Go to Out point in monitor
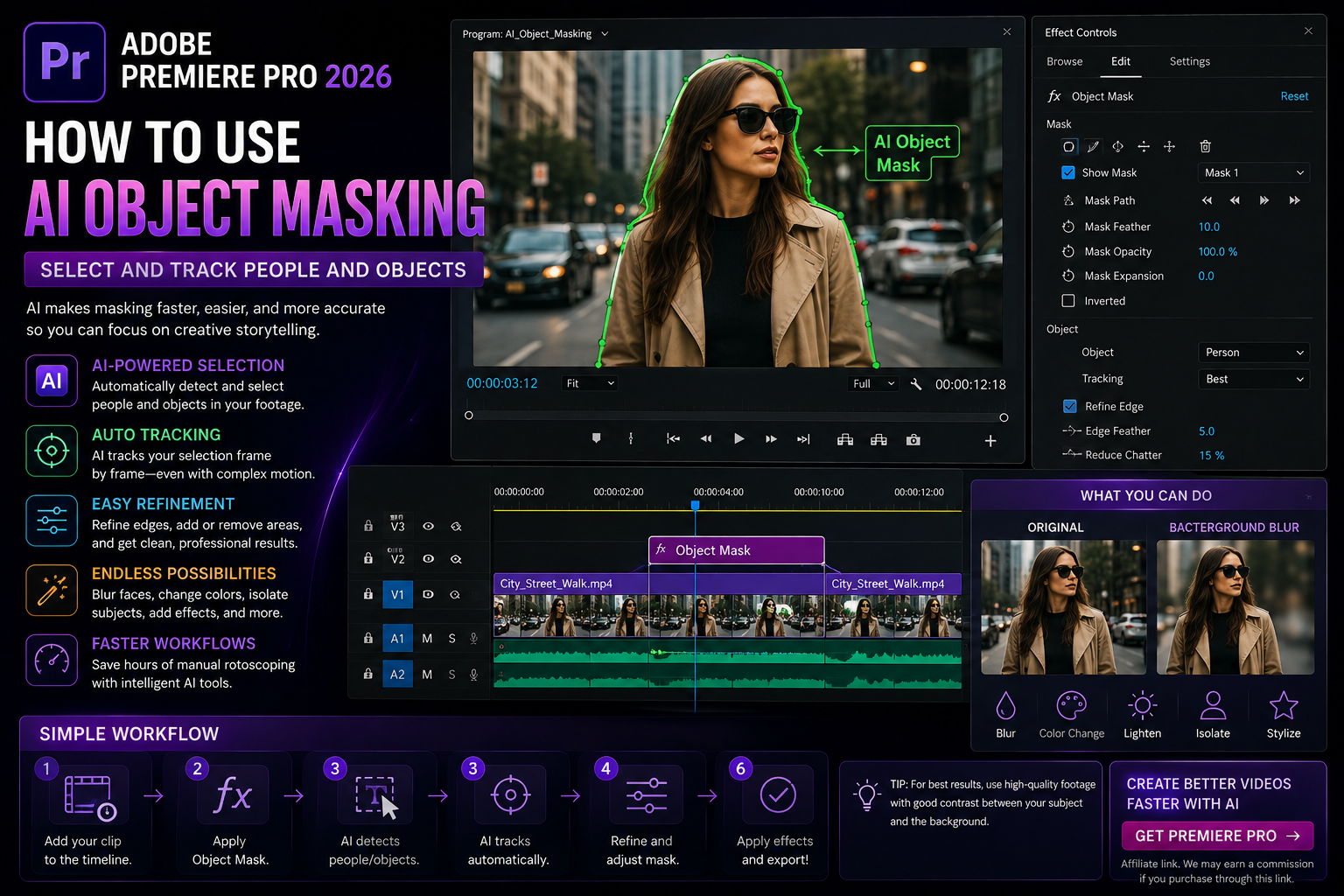The image size is (1344, 896). pyautogui.click(x=803, y=439)
